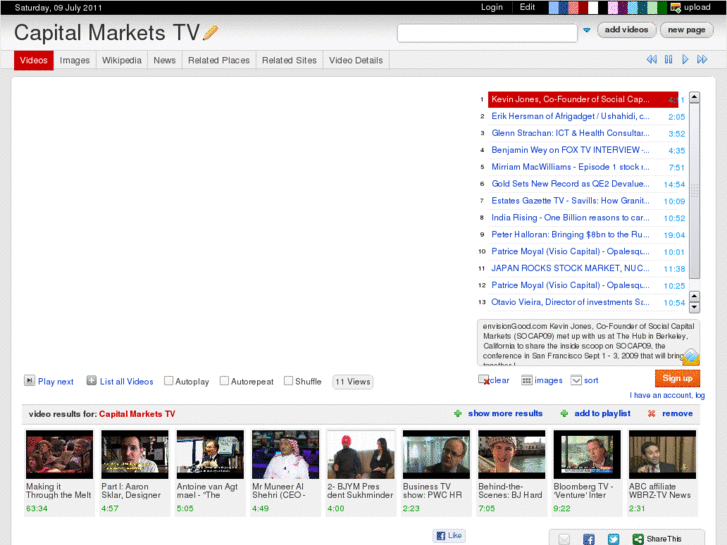Open the Mr Muneer Al Shehri video thumbnail
The height and width of the screenshot is (545, 727).
pos(286,454)
